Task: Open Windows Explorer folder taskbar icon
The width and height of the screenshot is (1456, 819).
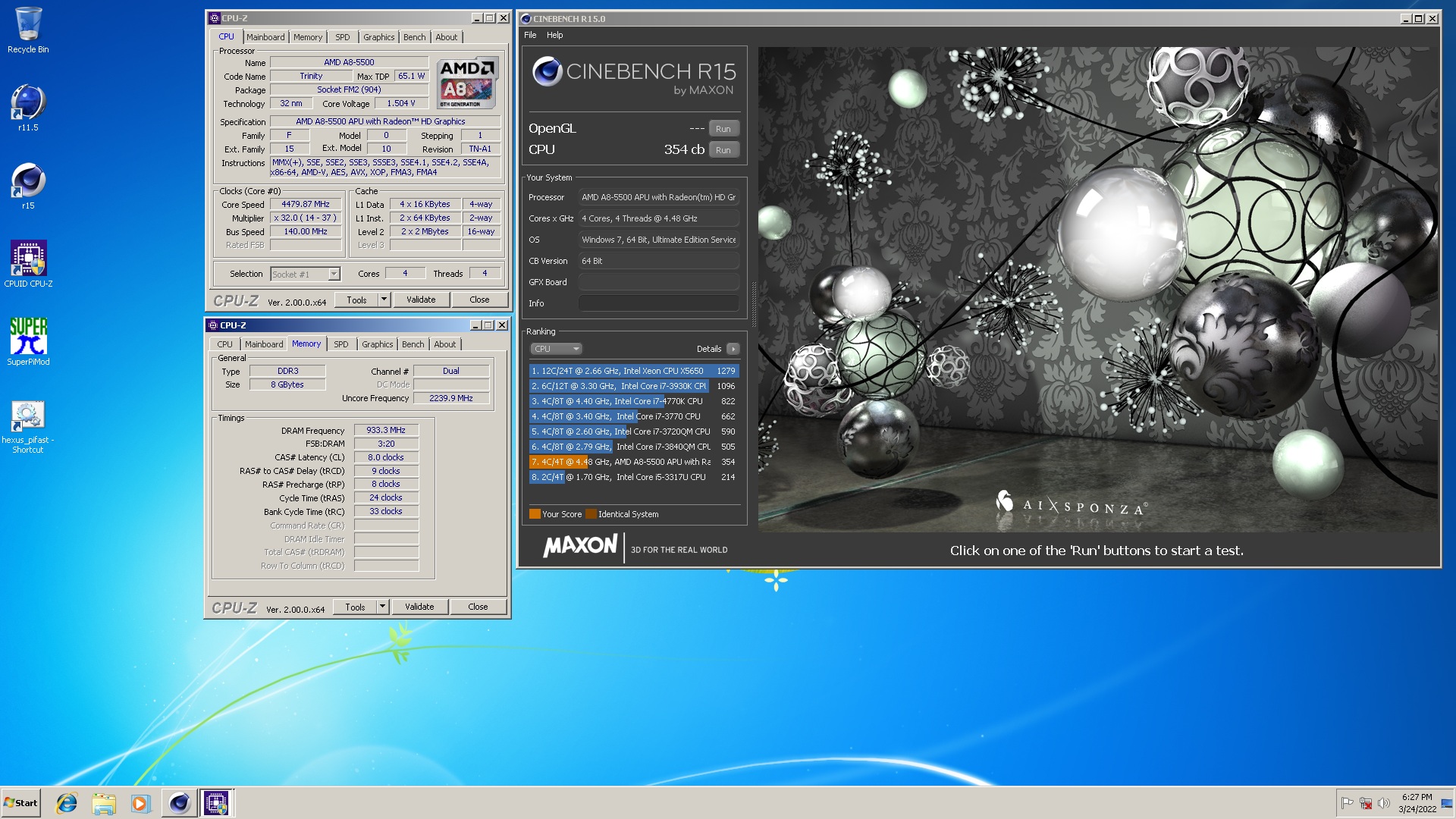Action: [x=104, y=803]
